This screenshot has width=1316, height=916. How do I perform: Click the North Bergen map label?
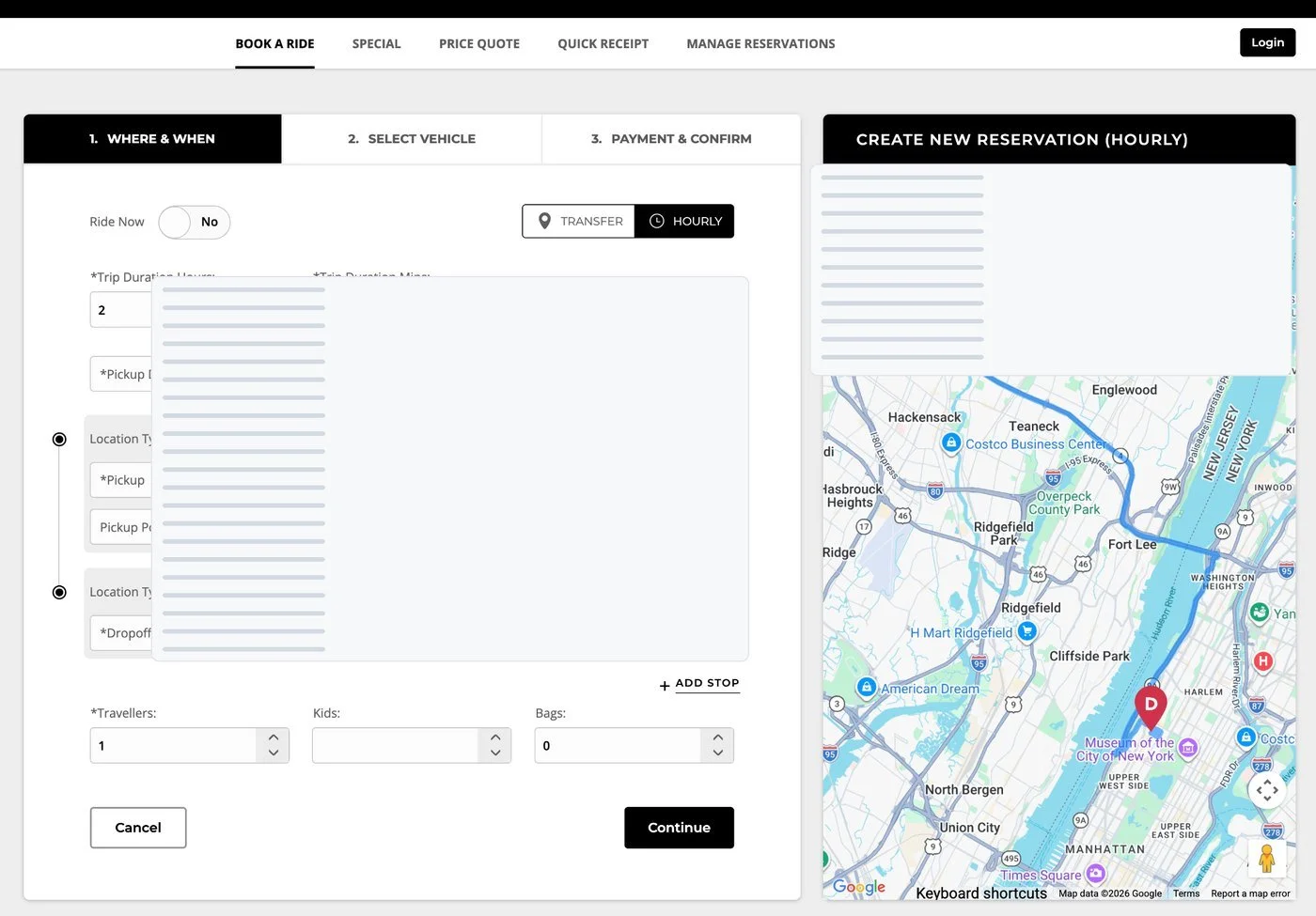tap(963, 790)
